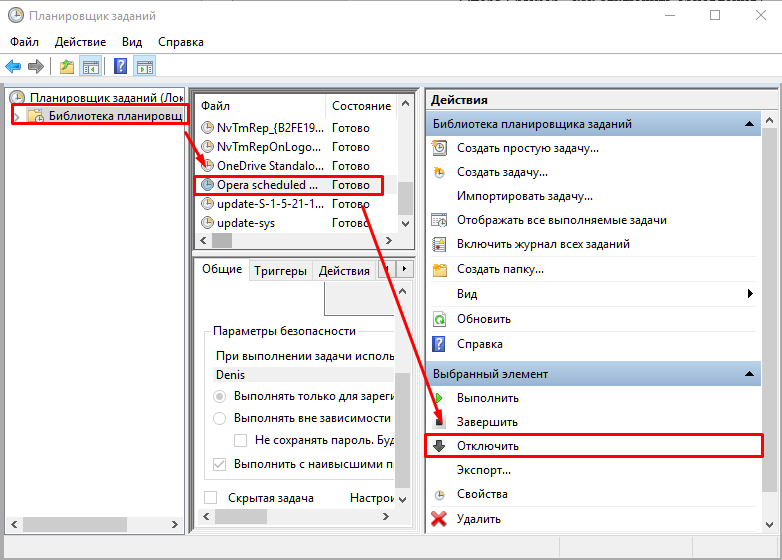Expand the Вид submenu arrow
Viewport: 782px width, 560px height.
coord(750,293)
